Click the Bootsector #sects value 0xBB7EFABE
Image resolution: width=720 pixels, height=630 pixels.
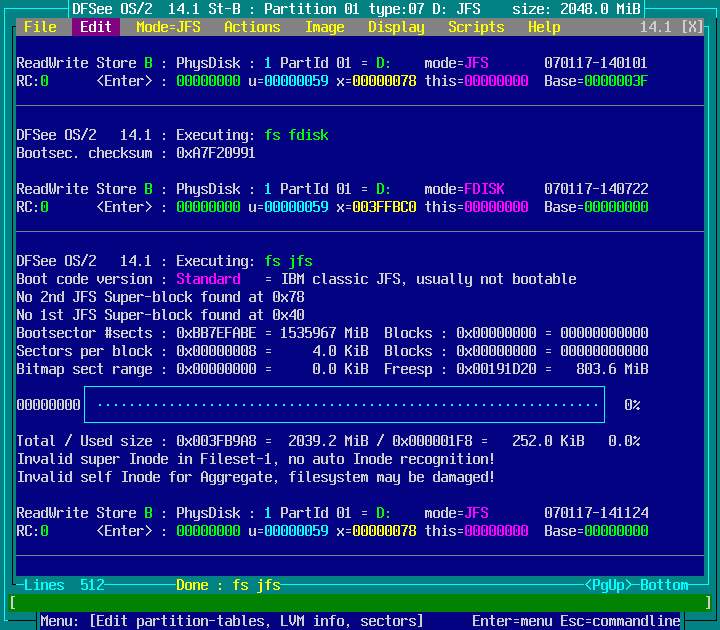[216, 333]
